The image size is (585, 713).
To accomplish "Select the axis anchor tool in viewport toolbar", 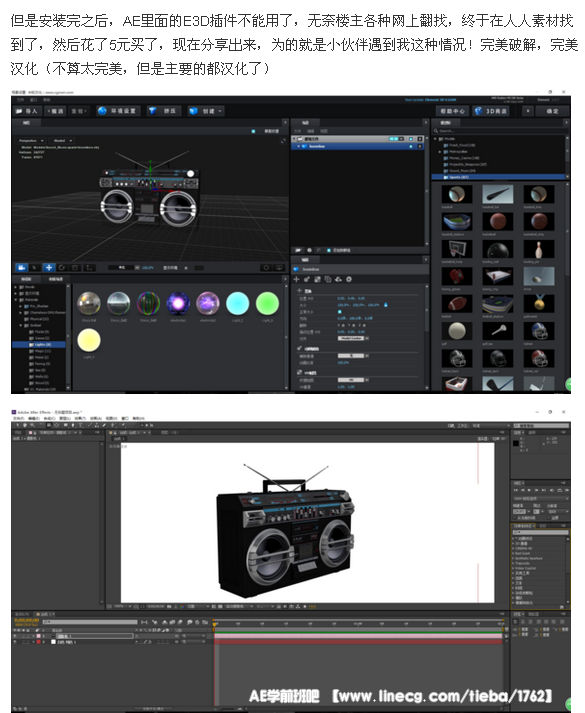I will click(89, 268).
